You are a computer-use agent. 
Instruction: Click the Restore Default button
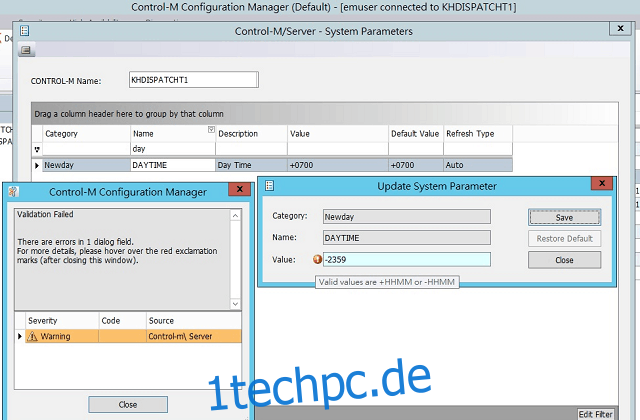pos(564,239)
